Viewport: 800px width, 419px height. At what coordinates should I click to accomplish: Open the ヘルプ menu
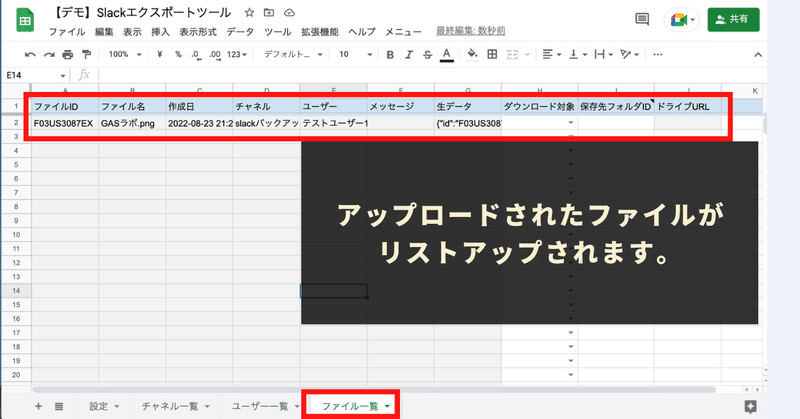pos(362,32)
